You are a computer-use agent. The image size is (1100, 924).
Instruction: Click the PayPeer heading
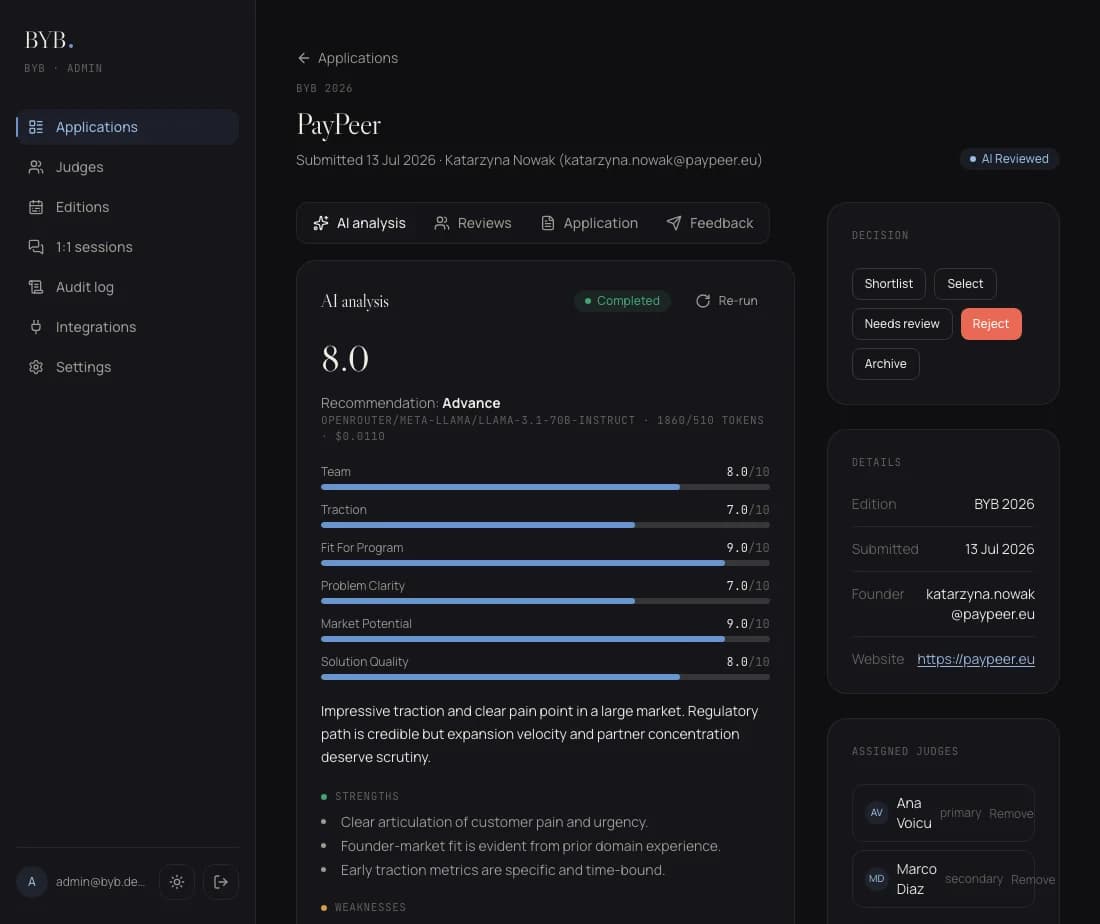[x=338, y=125]
